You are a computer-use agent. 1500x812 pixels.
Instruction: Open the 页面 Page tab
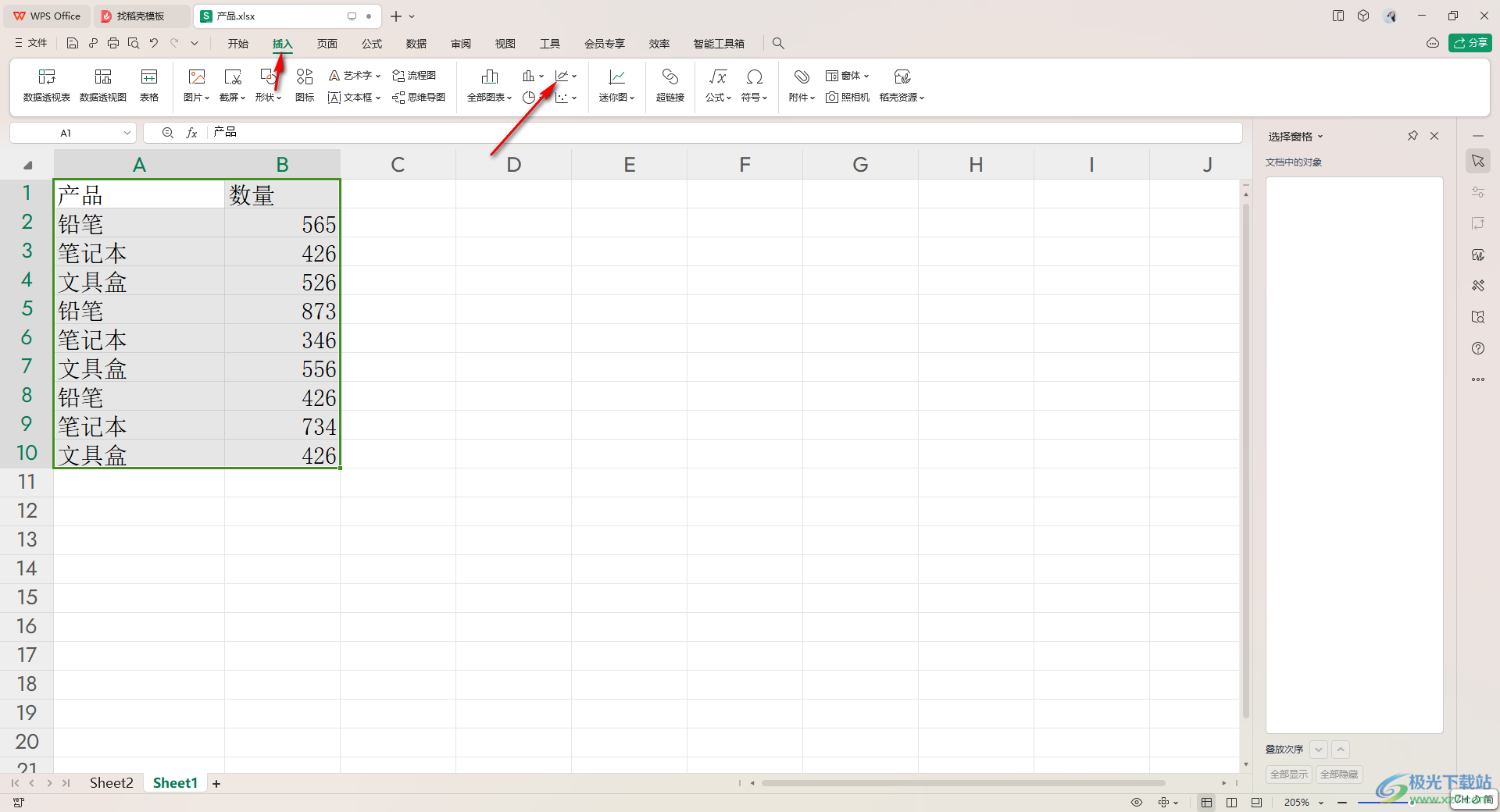point(327,44)
